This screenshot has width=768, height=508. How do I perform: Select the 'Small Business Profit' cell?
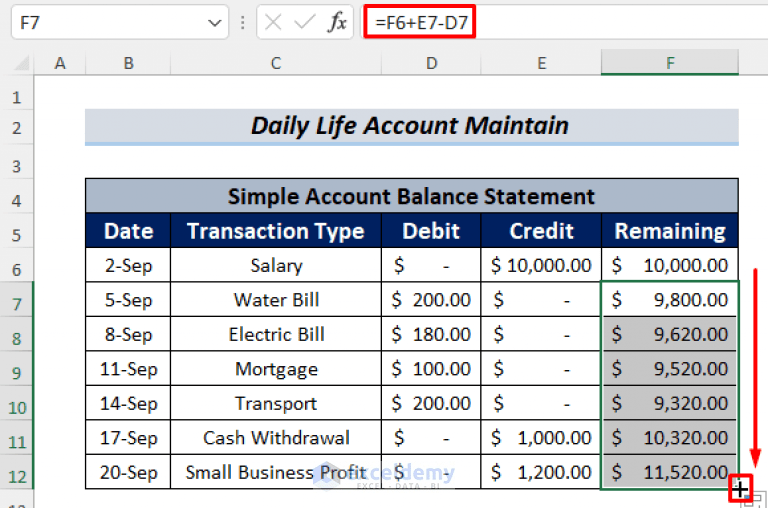pos(276,472)
